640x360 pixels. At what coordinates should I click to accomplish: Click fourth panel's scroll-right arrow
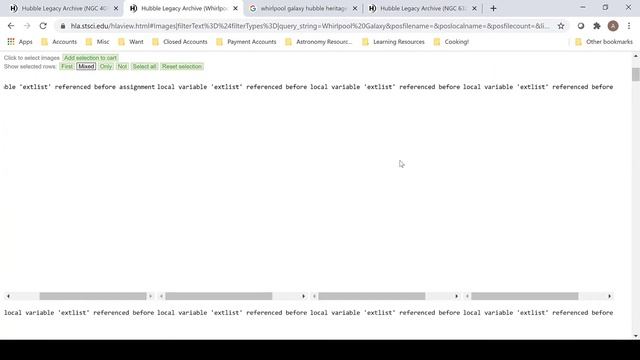point(609,296)
